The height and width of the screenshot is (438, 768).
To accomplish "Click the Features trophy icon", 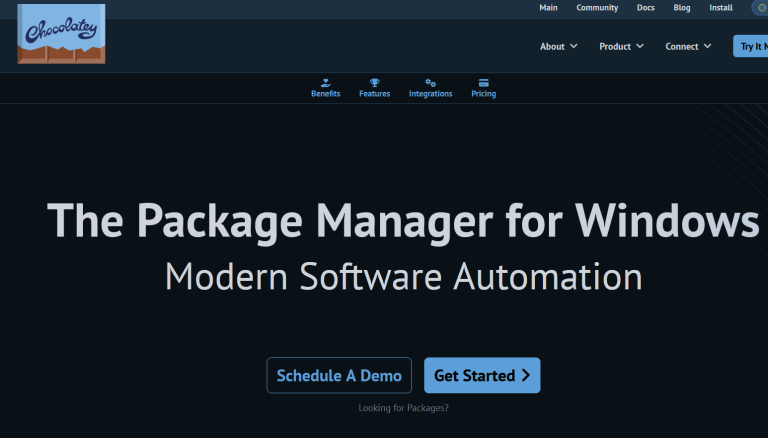I will click(x=374, y=83).
